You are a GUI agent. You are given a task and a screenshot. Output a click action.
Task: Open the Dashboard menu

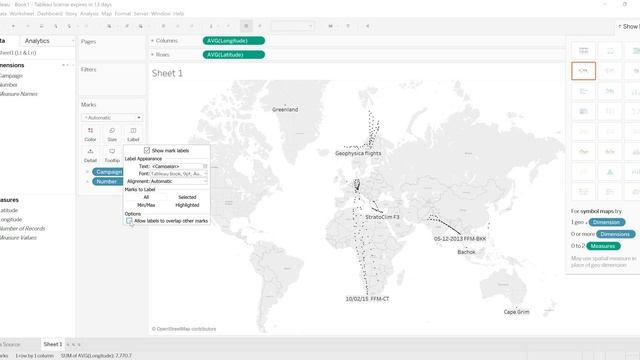pyautogui.click(x=50, y=13)
